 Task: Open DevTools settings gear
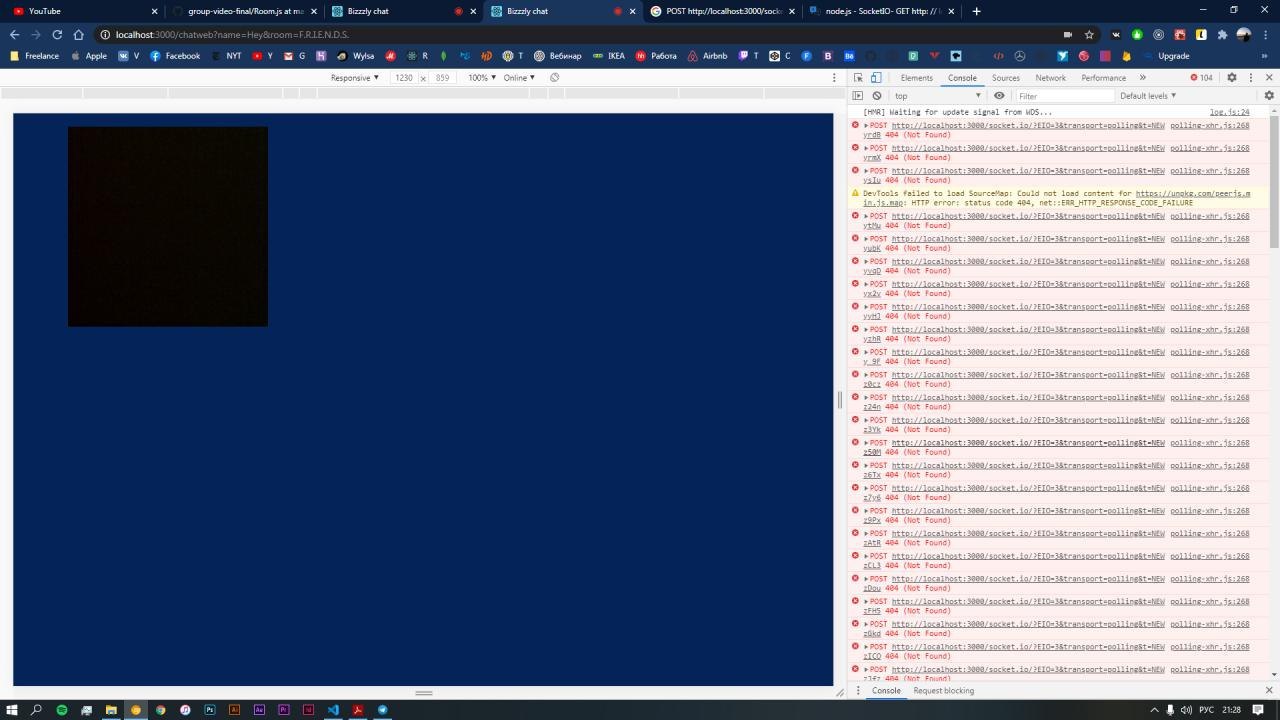1232,77
